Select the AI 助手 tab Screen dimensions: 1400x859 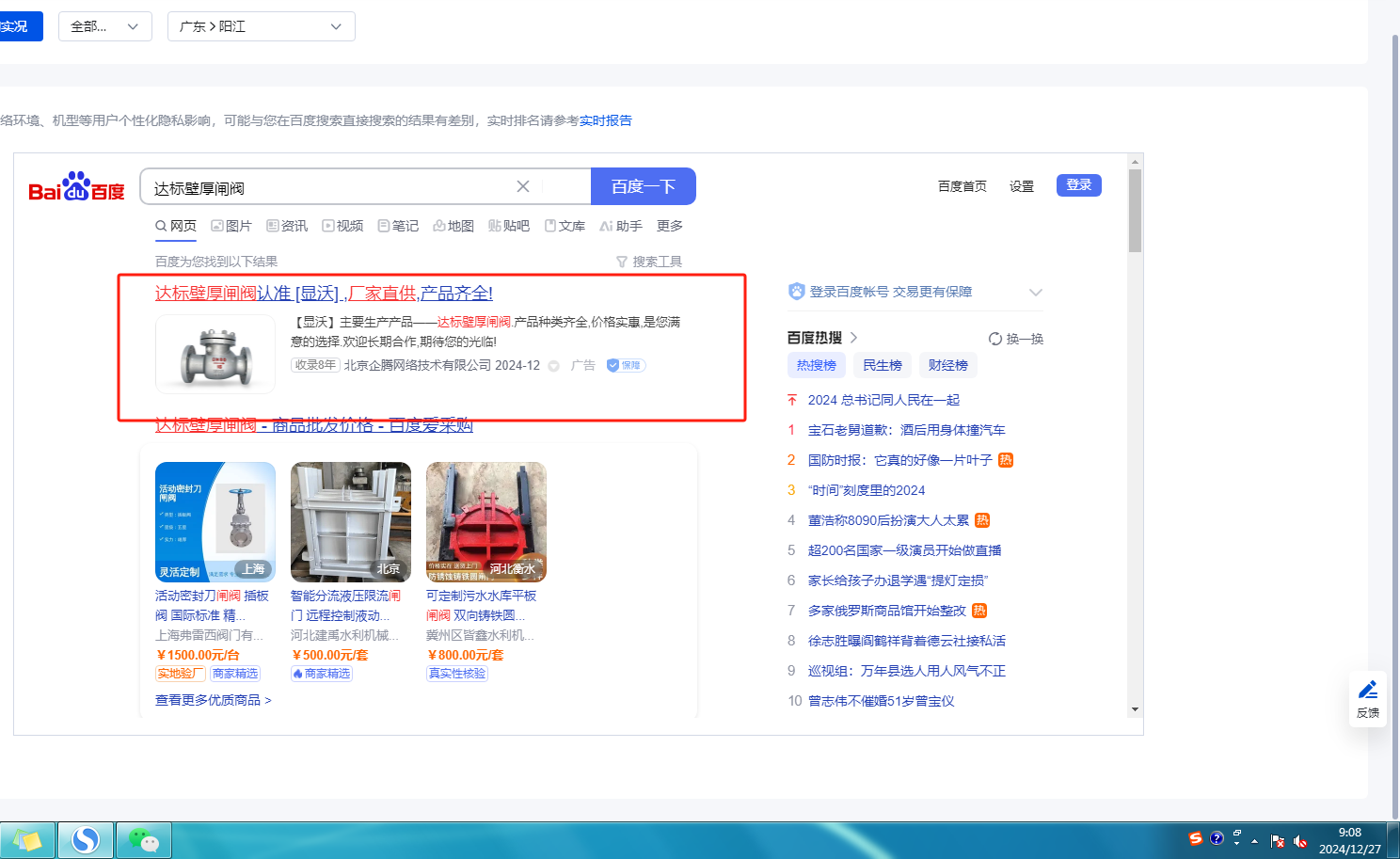pos(621,226)
